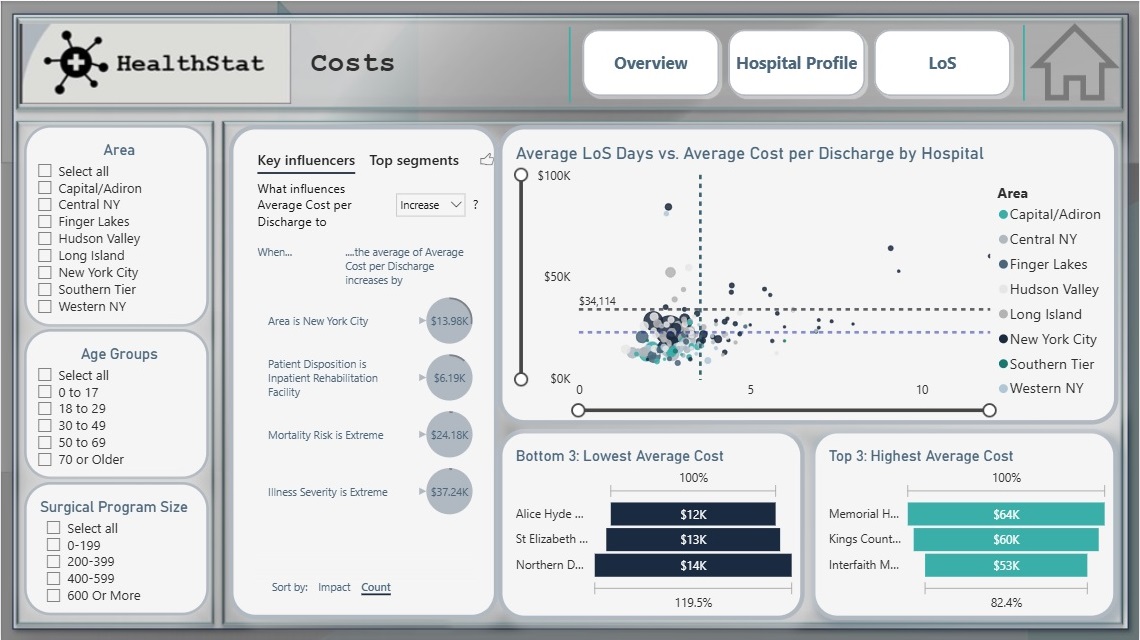The width and height of the screenshot is (1140, 640).
Task: Click the Home house icon
Action: 1074,63
